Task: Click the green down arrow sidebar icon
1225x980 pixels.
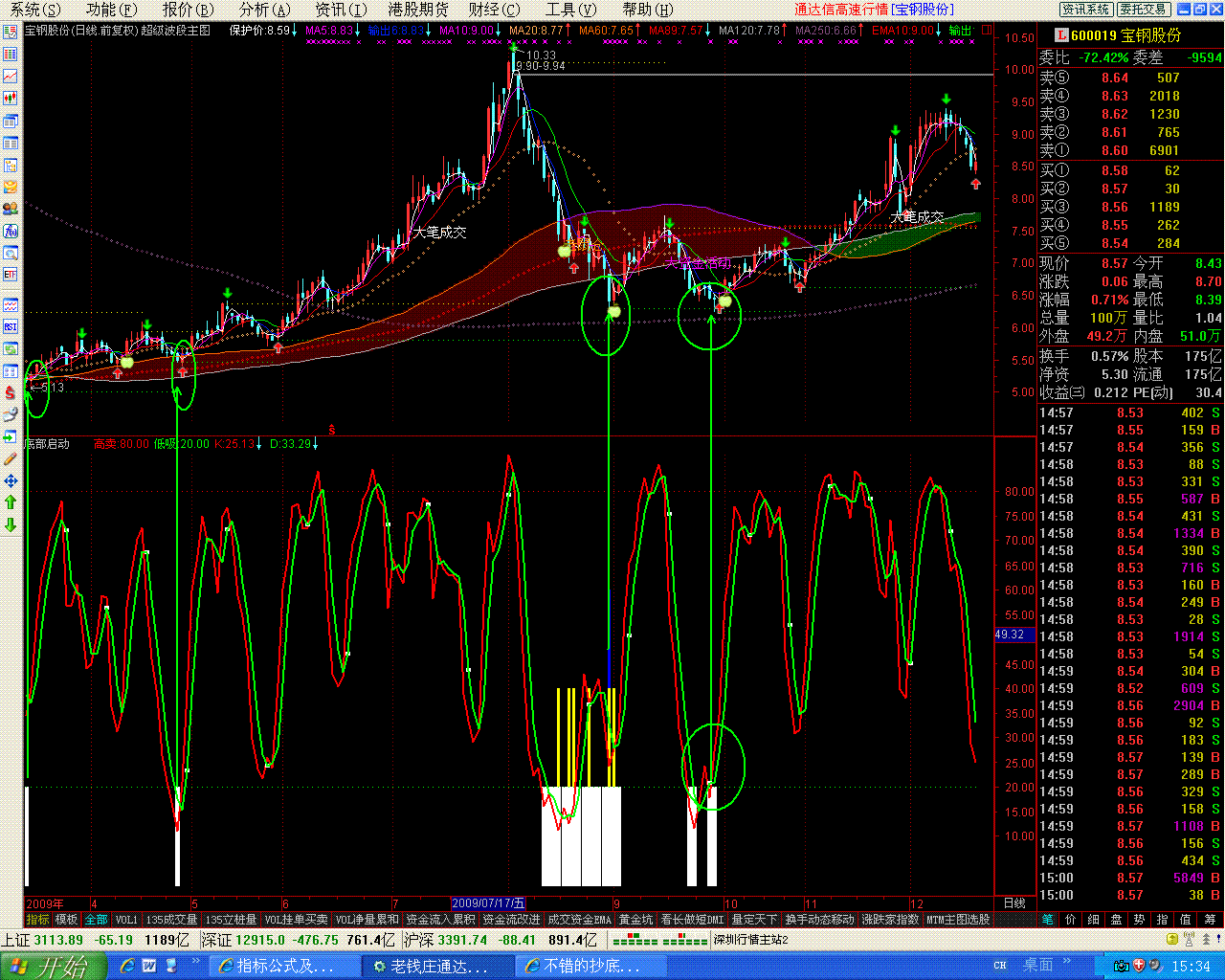Action: coord(11,524)
